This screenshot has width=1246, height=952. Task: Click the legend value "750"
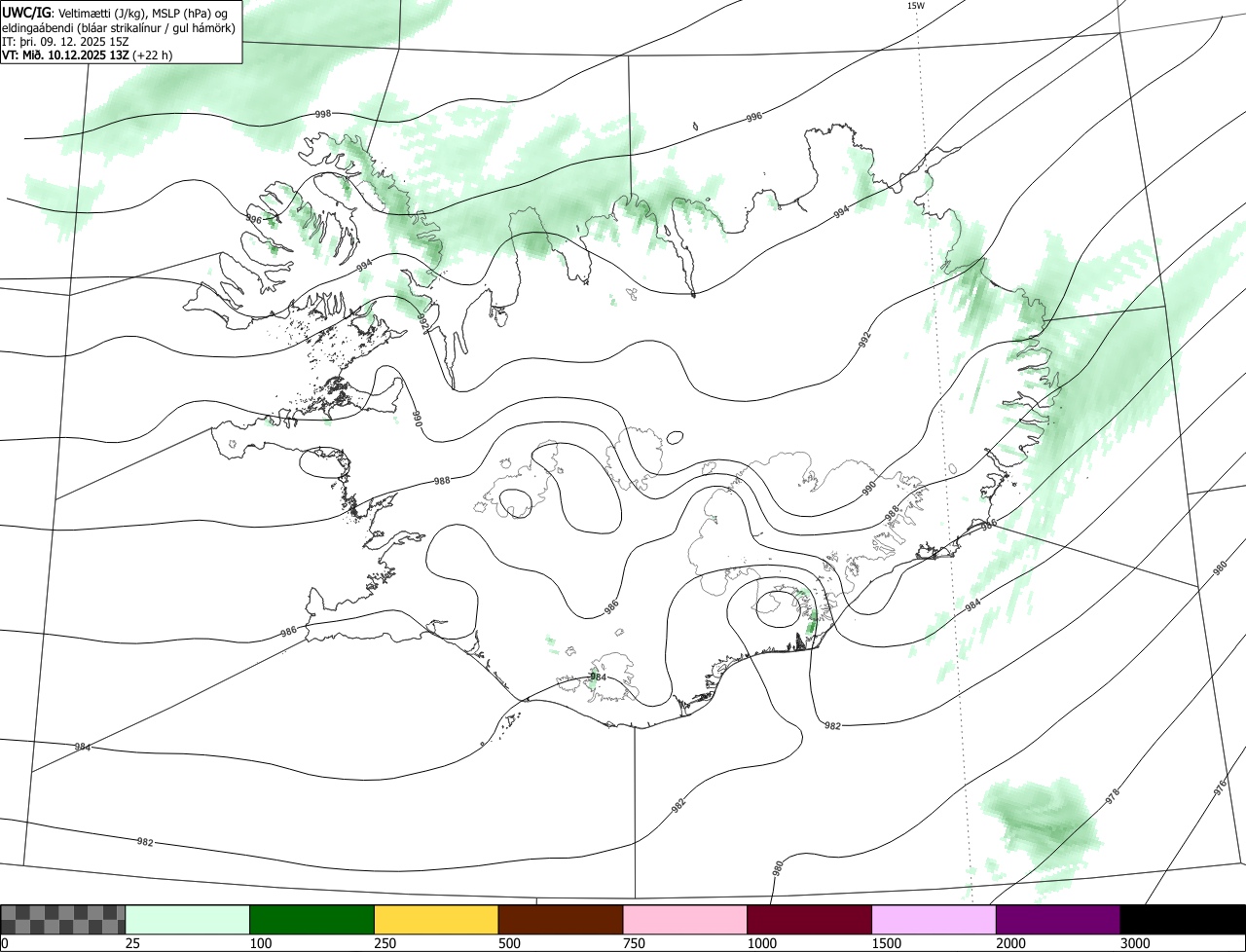[633, 944]
